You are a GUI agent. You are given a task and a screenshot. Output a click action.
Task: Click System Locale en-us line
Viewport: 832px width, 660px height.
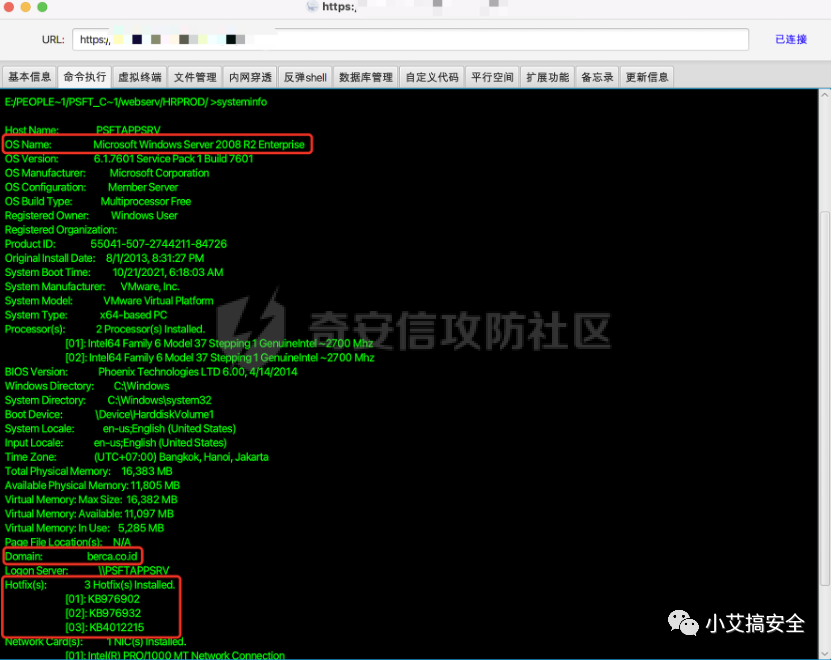point(120,429)
